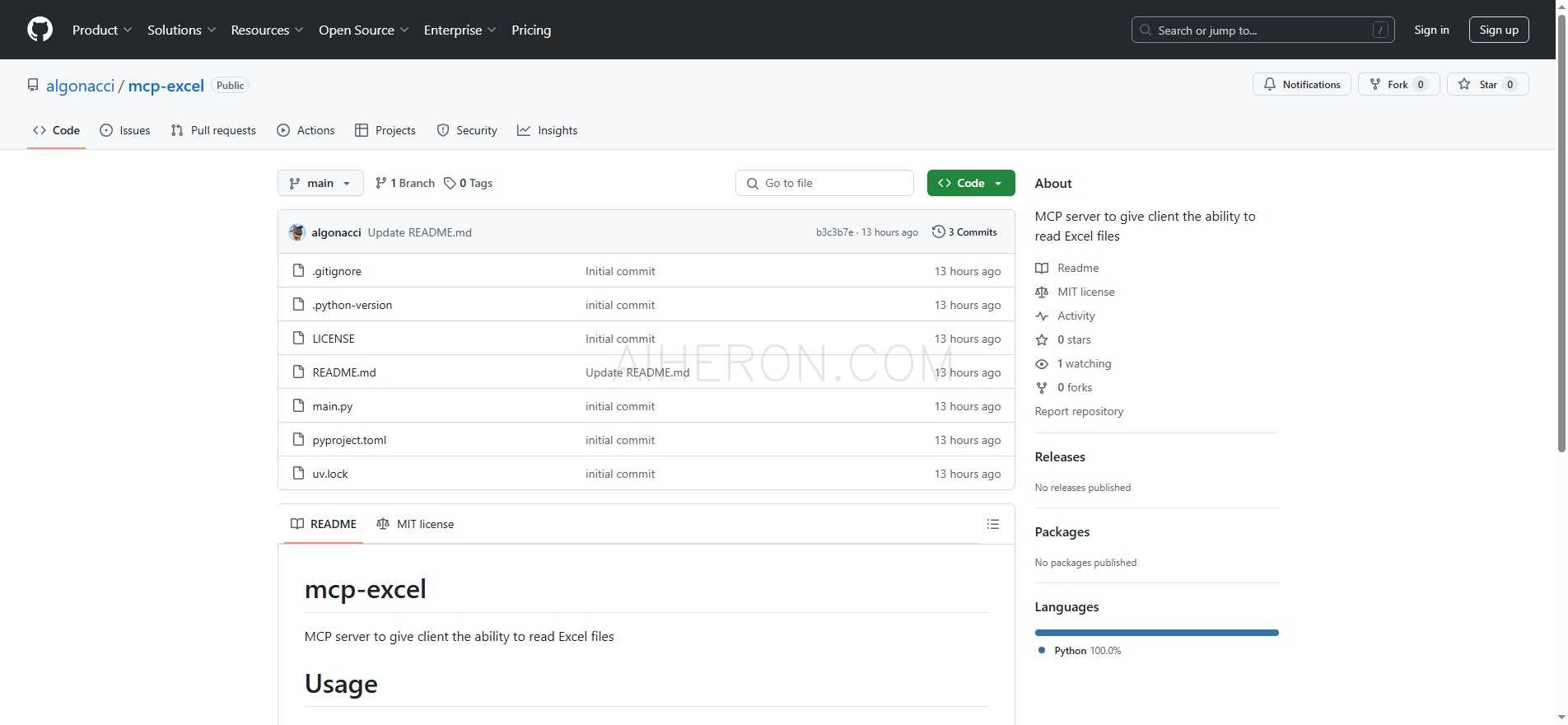Click the fork icon beside 0 forks

[x=1042, y=387]
